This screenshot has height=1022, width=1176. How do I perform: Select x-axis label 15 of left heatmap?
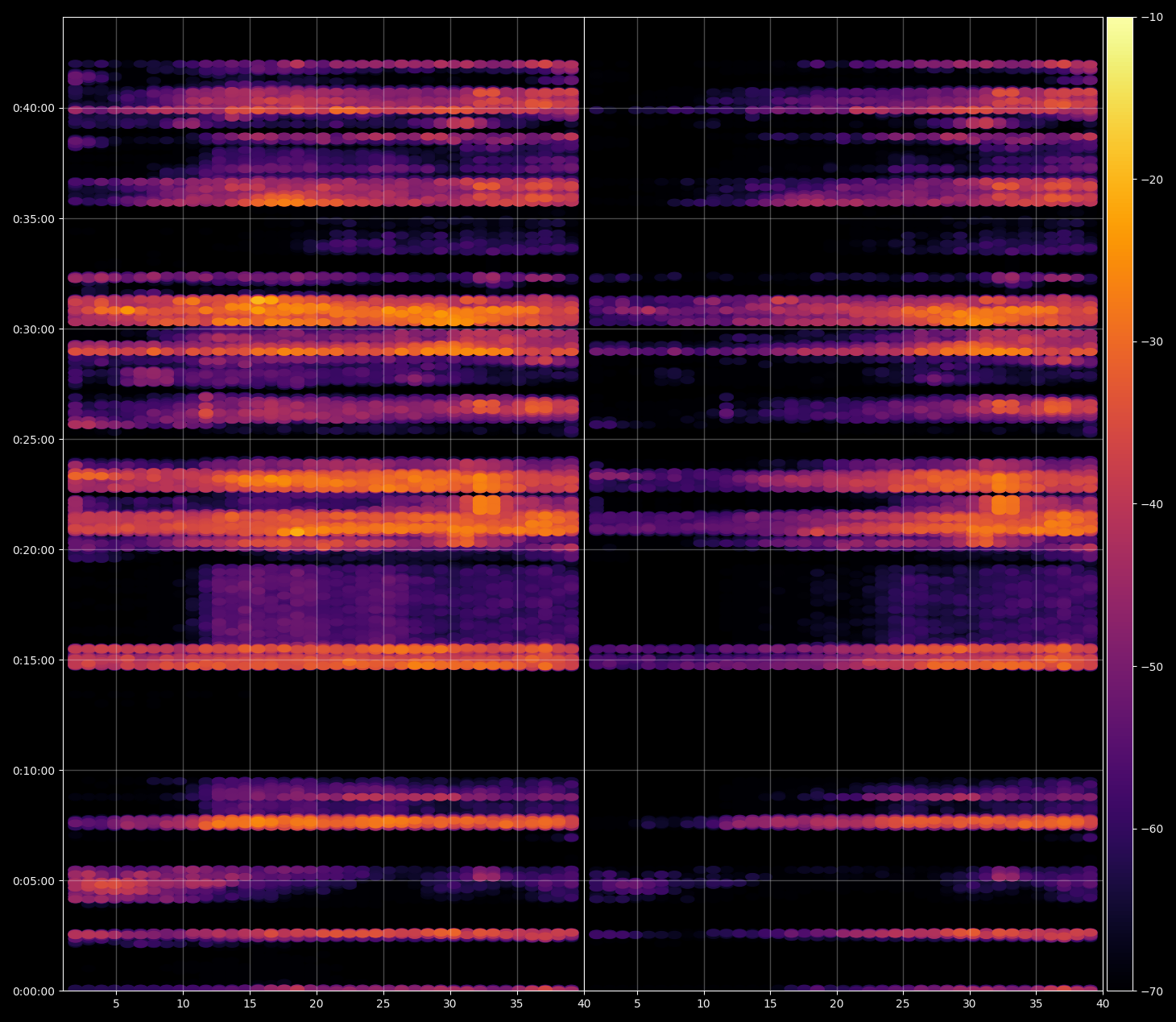[x=250, y=1003]
